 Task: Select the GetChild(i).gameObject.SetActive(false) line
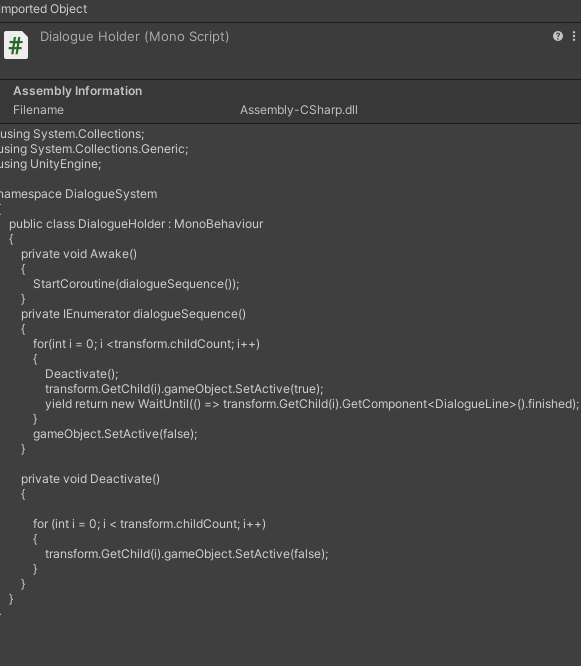(x=187, y=554)
